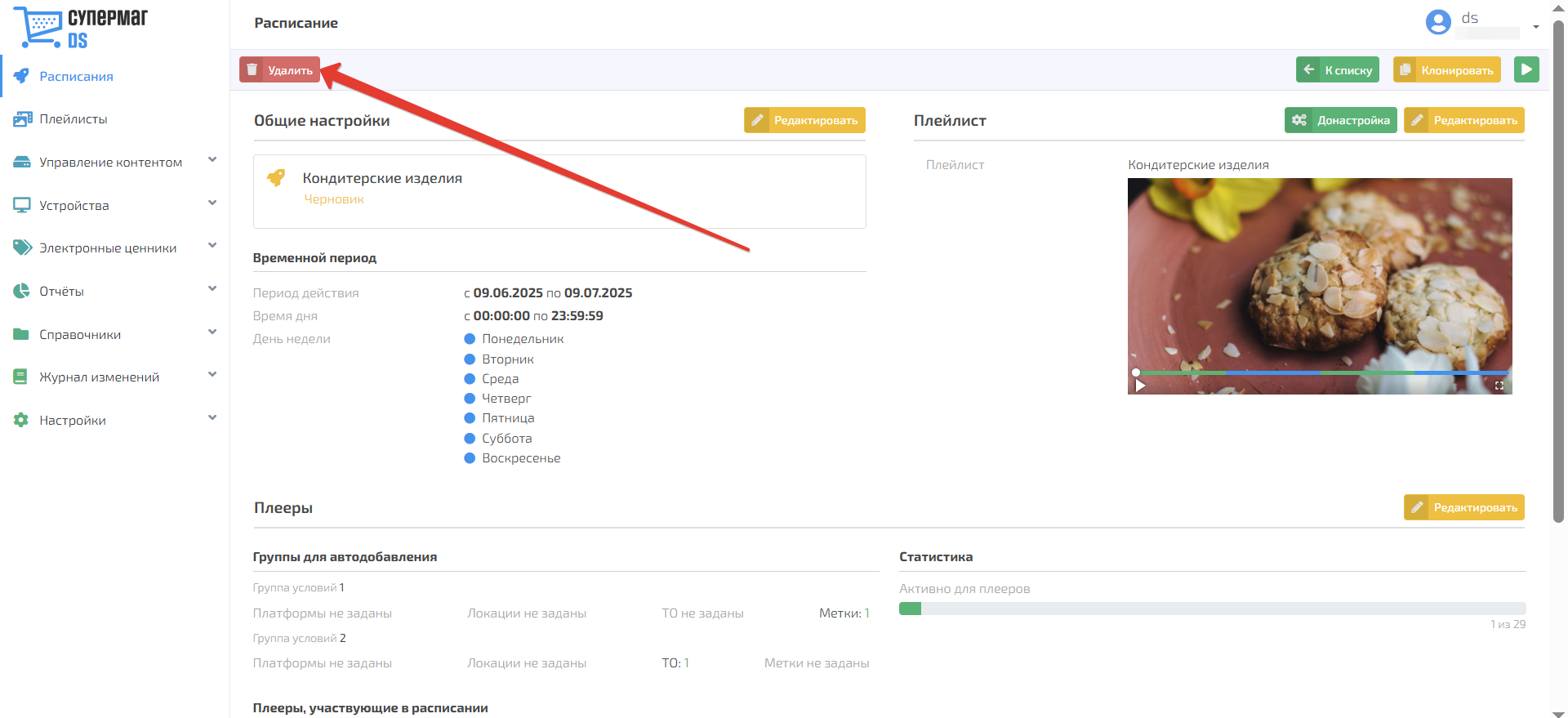The width and height of the screenshot is (1568, 718).
Task: Click the Клонировать button
Action: coord(1446,69)
